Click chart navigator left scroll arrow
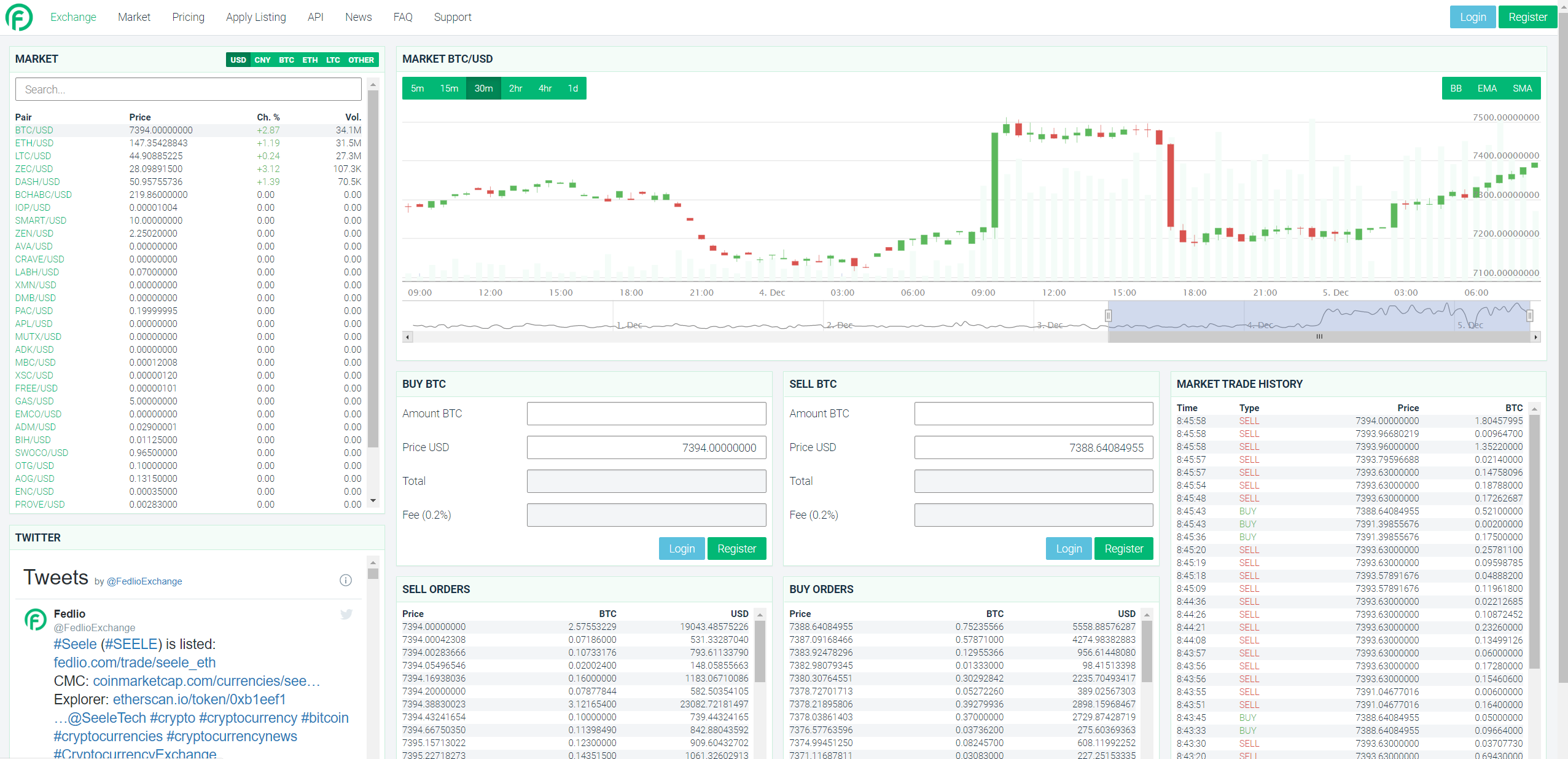 pos(407,337)
